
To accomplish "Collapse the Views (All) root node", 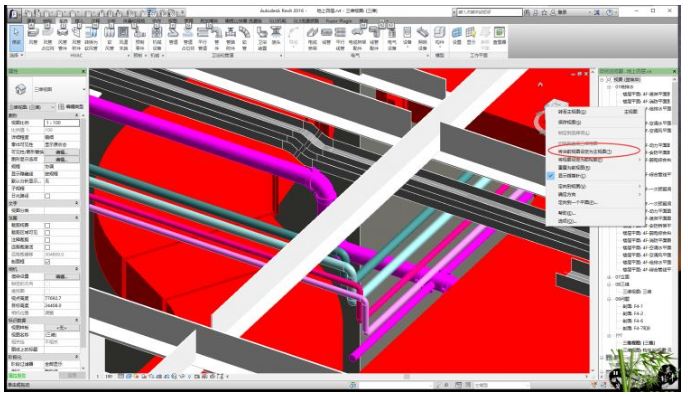I will point(602,80).
